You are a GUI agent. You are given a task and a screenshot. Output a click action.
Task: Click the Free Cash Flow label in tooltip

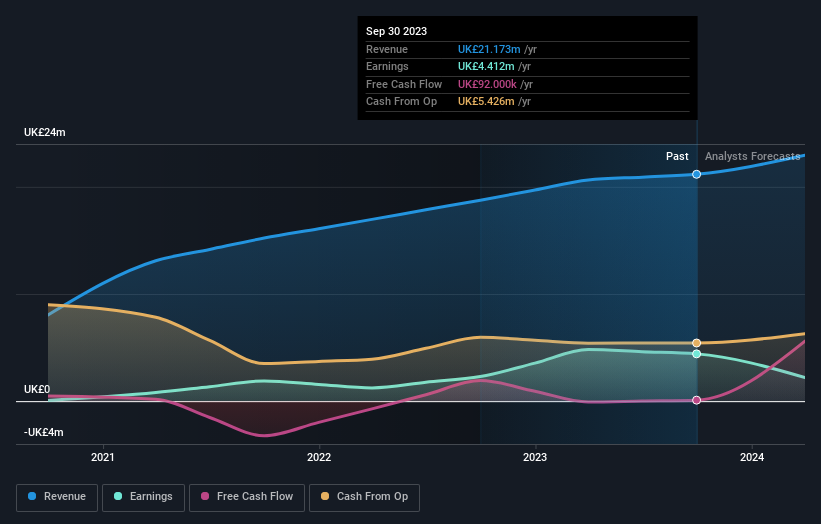coord(404,84)
